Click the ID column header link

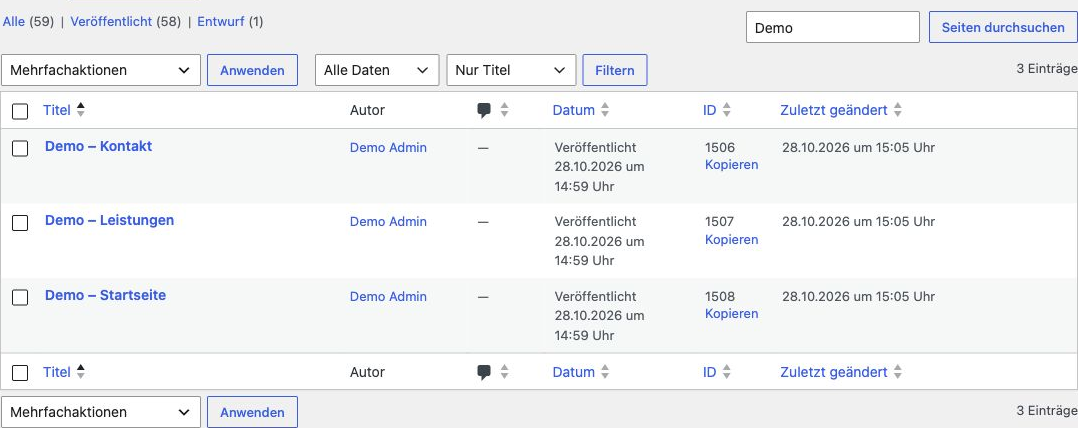click(710, 110)
